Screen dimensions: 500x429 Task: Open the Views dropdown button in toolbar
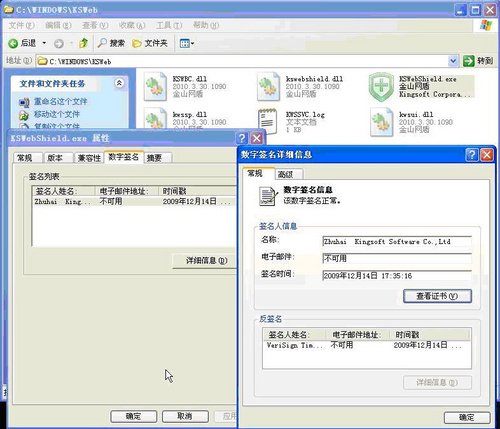187,43
